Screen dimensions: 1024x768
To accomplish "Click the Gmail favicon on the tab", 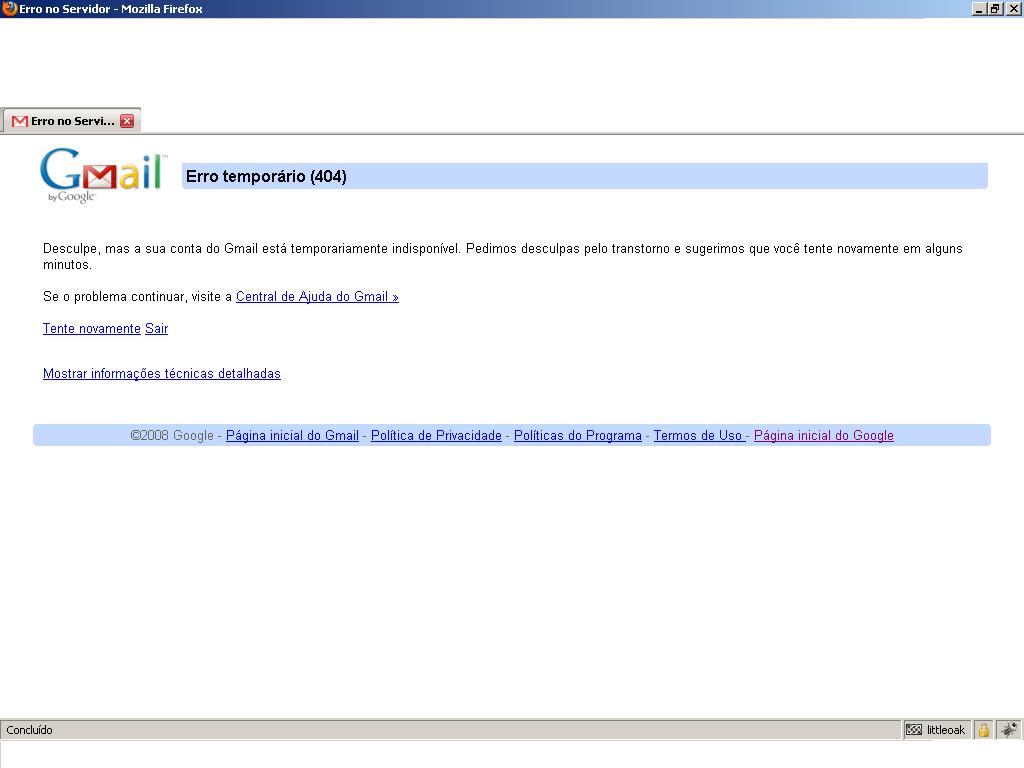I will (x=20, y=121).
